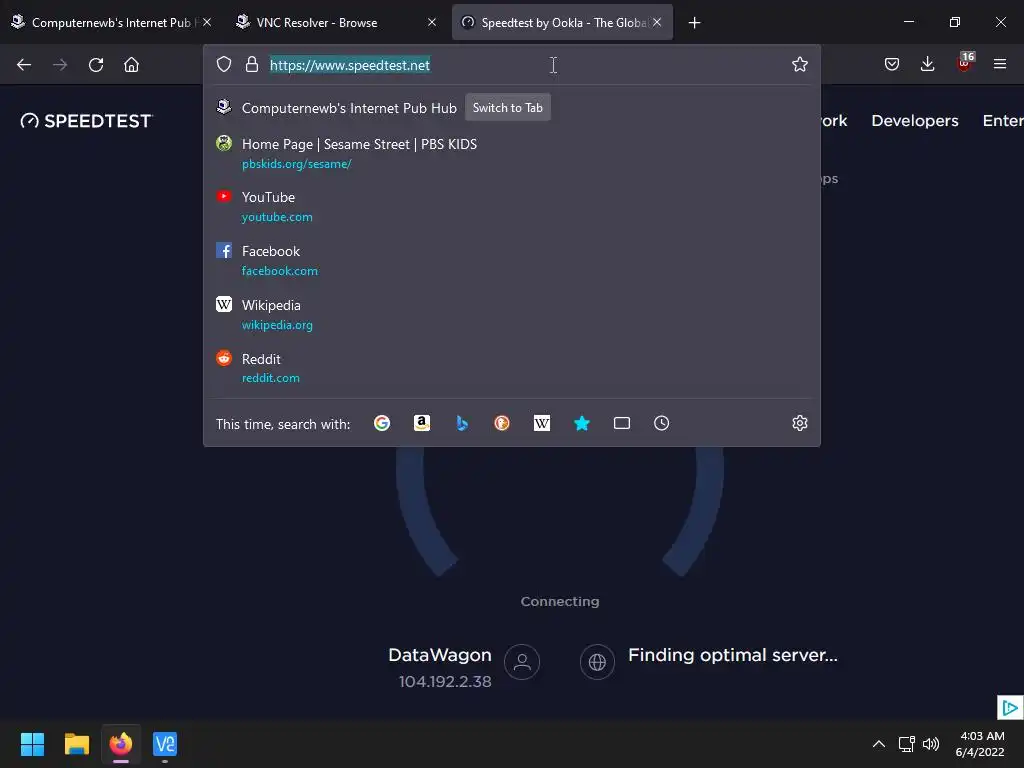Click Firefox icon in taskbar

click(x=121, y=744)
